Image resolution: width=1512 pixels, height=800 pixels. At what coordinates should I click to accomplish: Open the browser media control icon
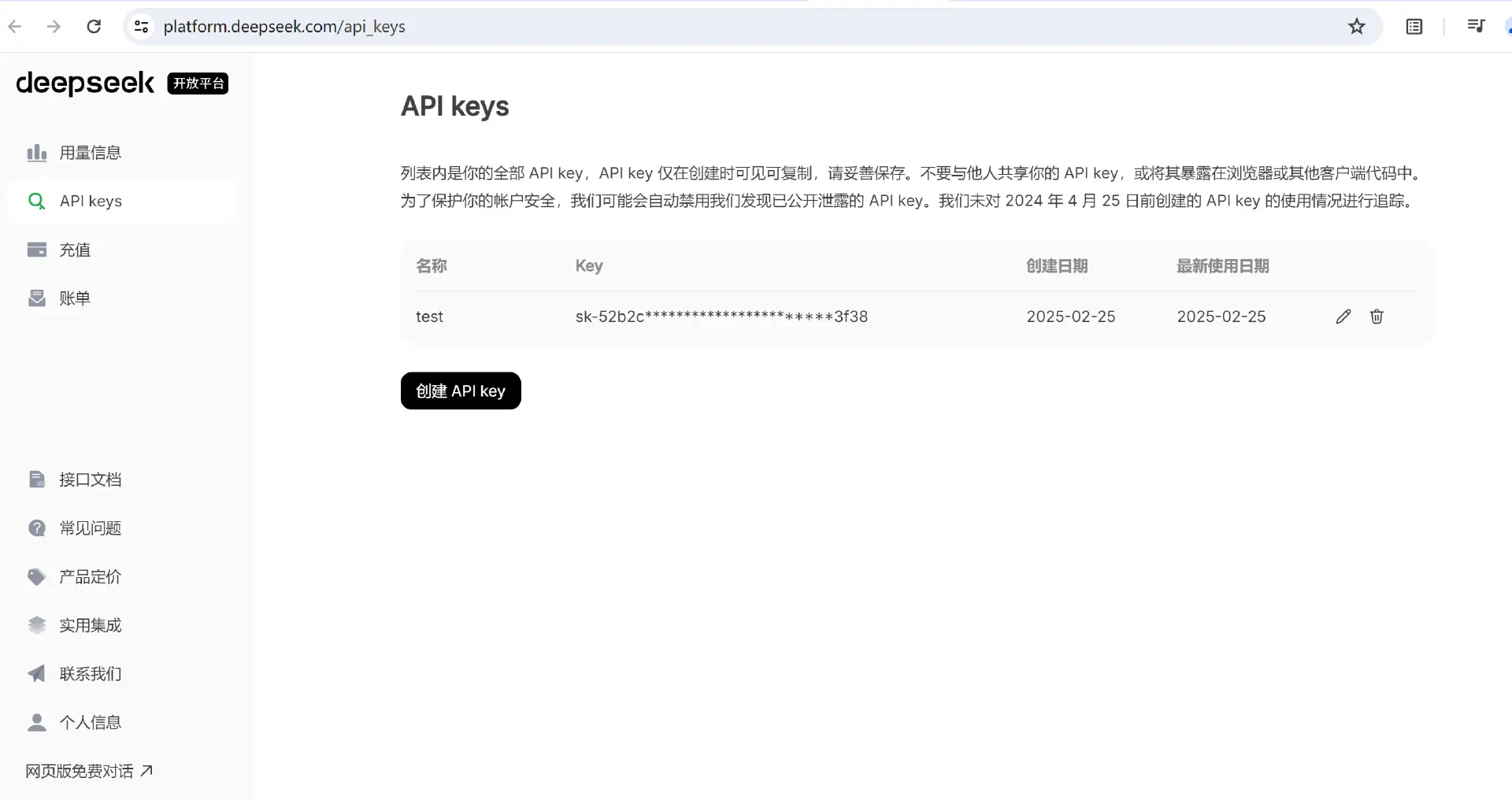tap(1476, 27)
